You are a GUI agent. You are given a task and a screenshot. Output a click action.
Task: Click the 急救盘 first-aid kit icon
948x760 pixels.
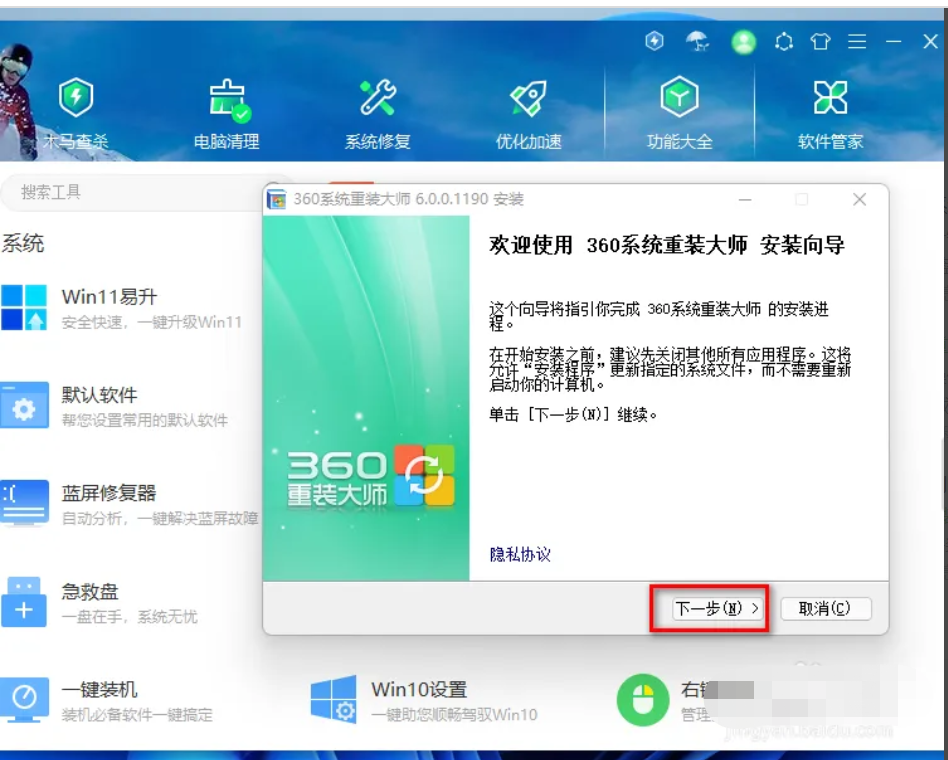24,602
